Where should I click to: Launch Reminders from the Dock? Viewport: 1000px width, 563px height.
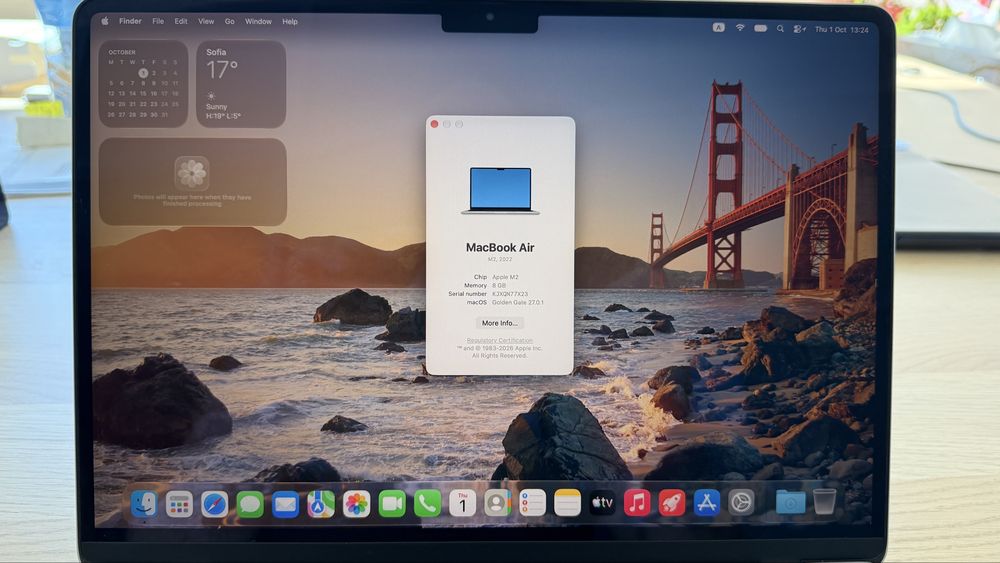tap(532, 504)
